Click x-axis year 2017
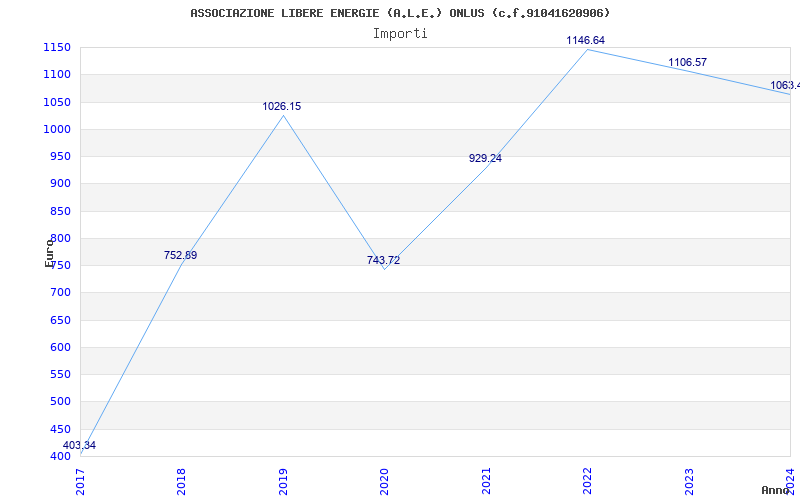Screen dimensions: 800x500 pos(80,482)
